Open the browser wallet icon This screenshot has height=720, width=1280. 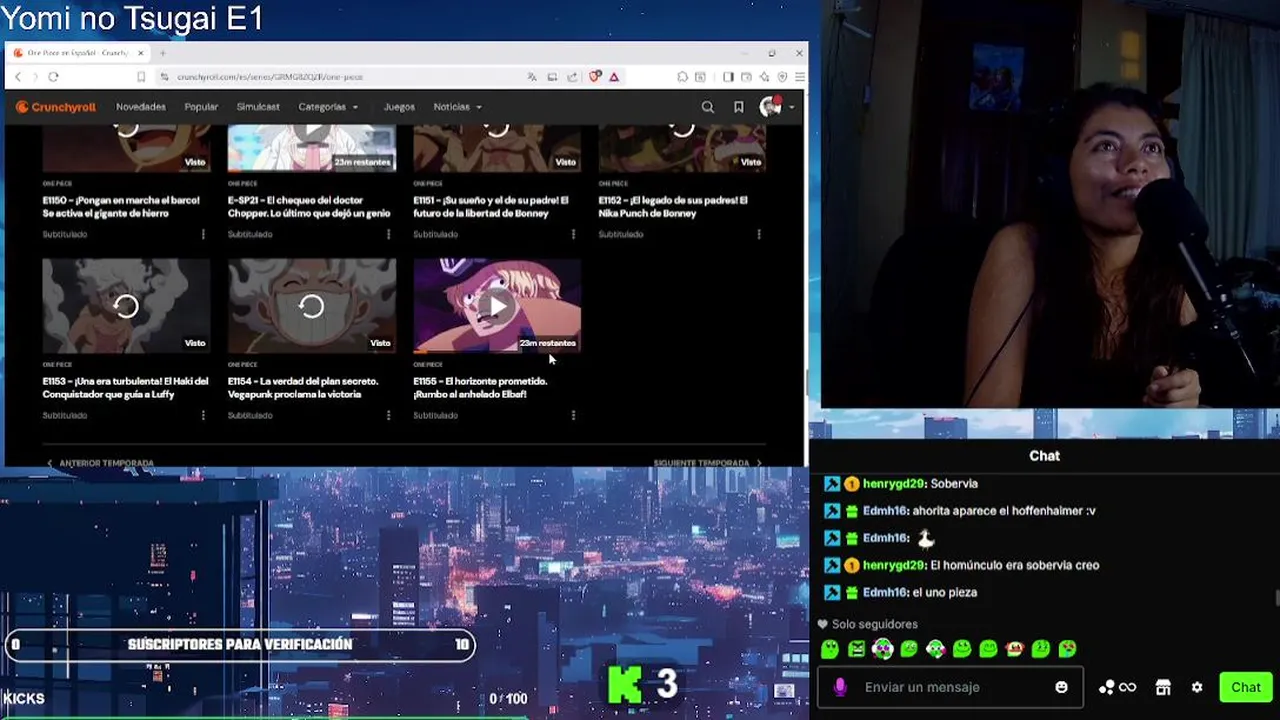point(746,77)
